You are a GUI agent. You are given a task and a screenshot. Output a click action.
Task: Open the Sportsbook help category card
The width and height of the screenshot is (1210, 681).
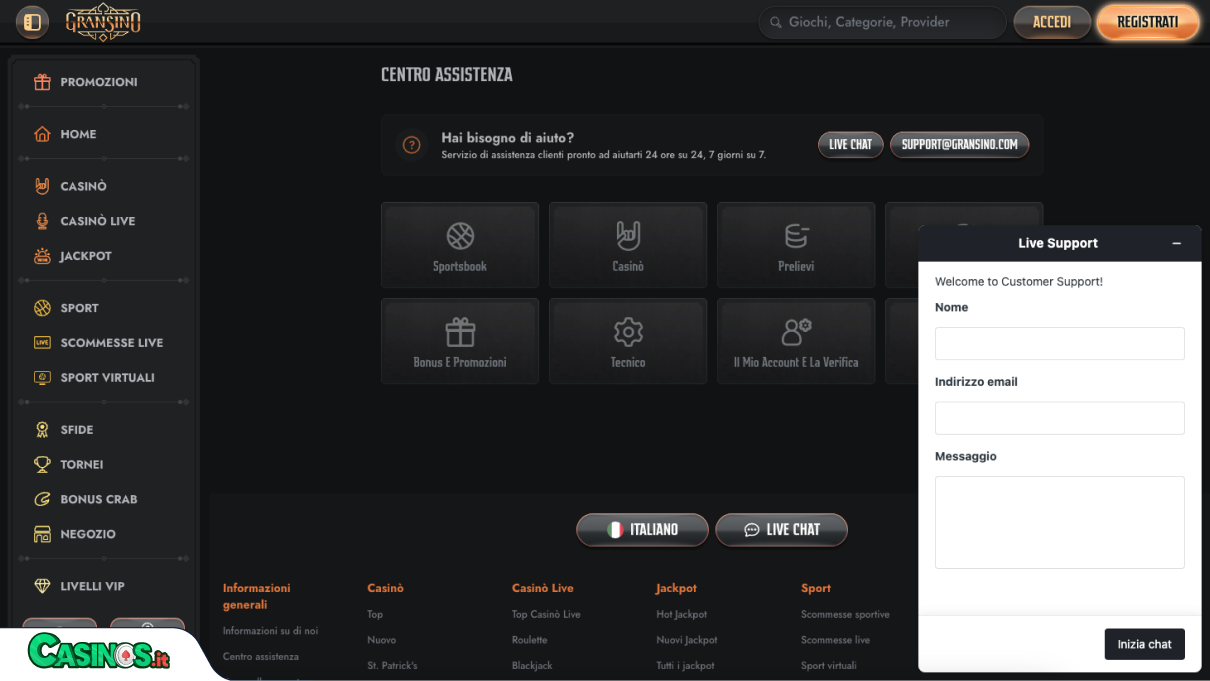[460, 245]
